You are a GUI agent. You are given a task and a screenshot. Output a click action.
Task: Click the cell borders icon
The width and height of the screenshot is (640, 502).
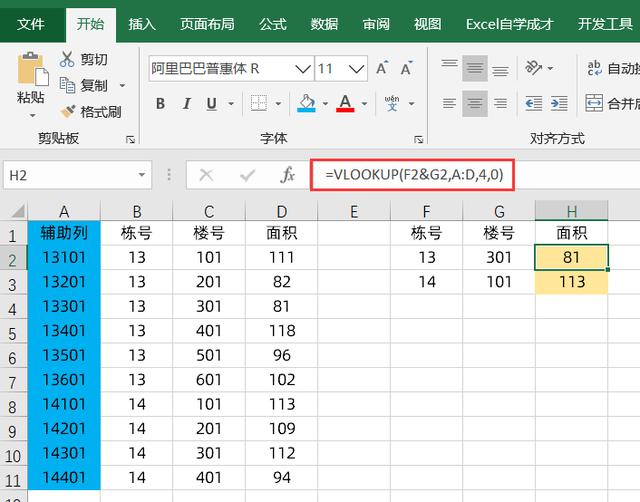coord(259,104)
